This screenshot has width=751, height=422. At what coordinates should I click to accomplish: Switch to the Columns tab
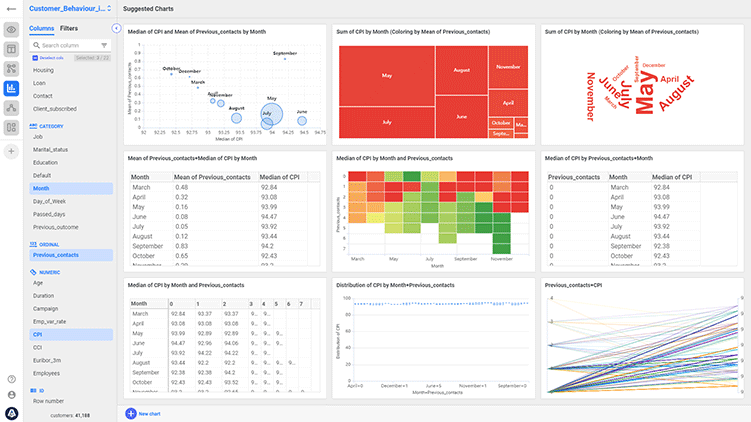42,29
